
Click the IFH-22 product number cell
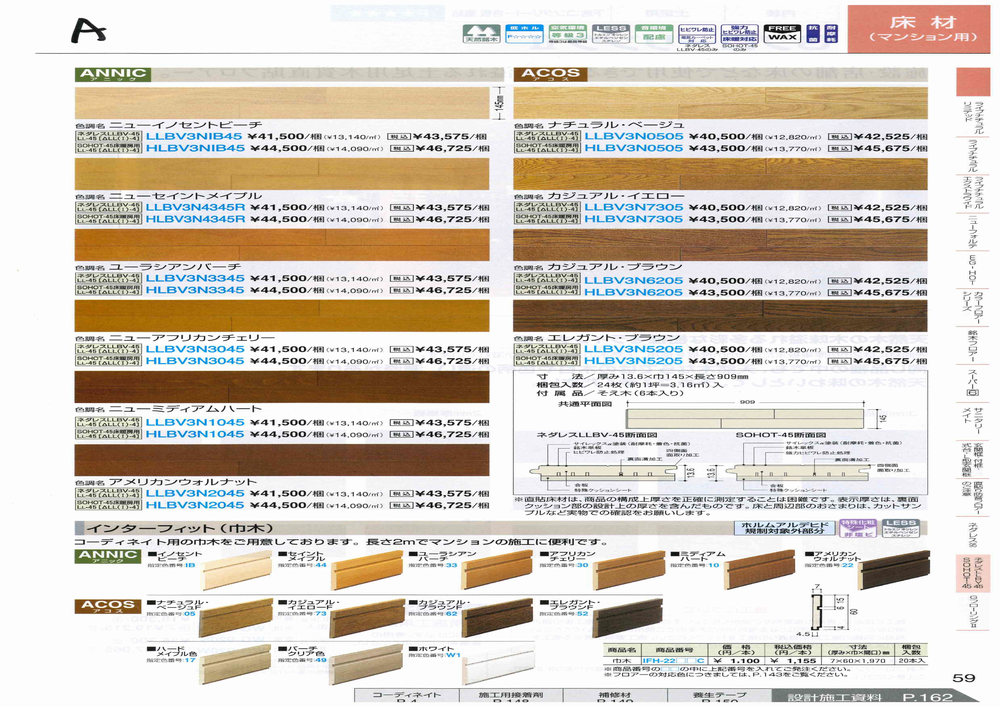(673, 661)
